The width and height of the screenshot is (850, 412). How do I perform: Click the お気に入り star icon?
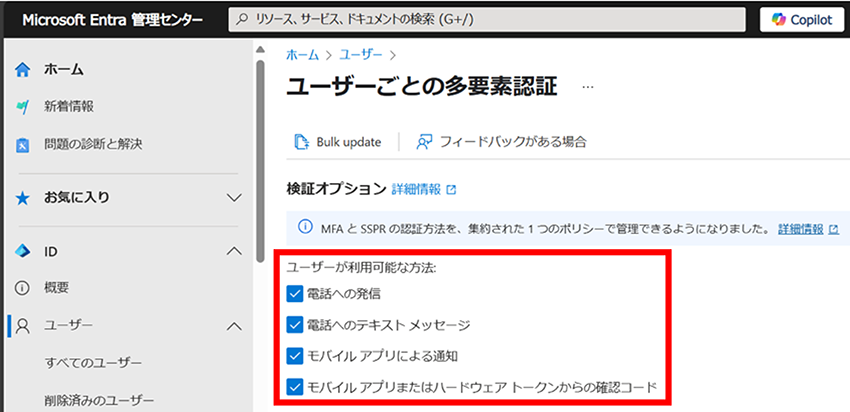22,198
